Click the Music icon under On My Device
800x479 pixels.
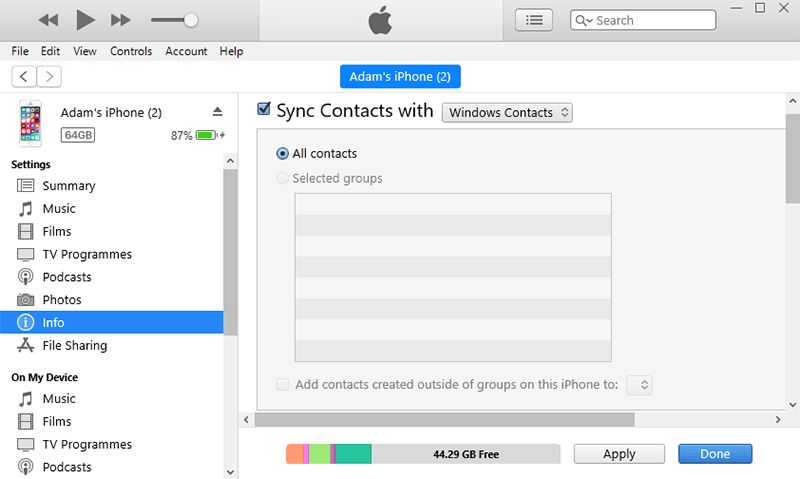pos(26,399)
